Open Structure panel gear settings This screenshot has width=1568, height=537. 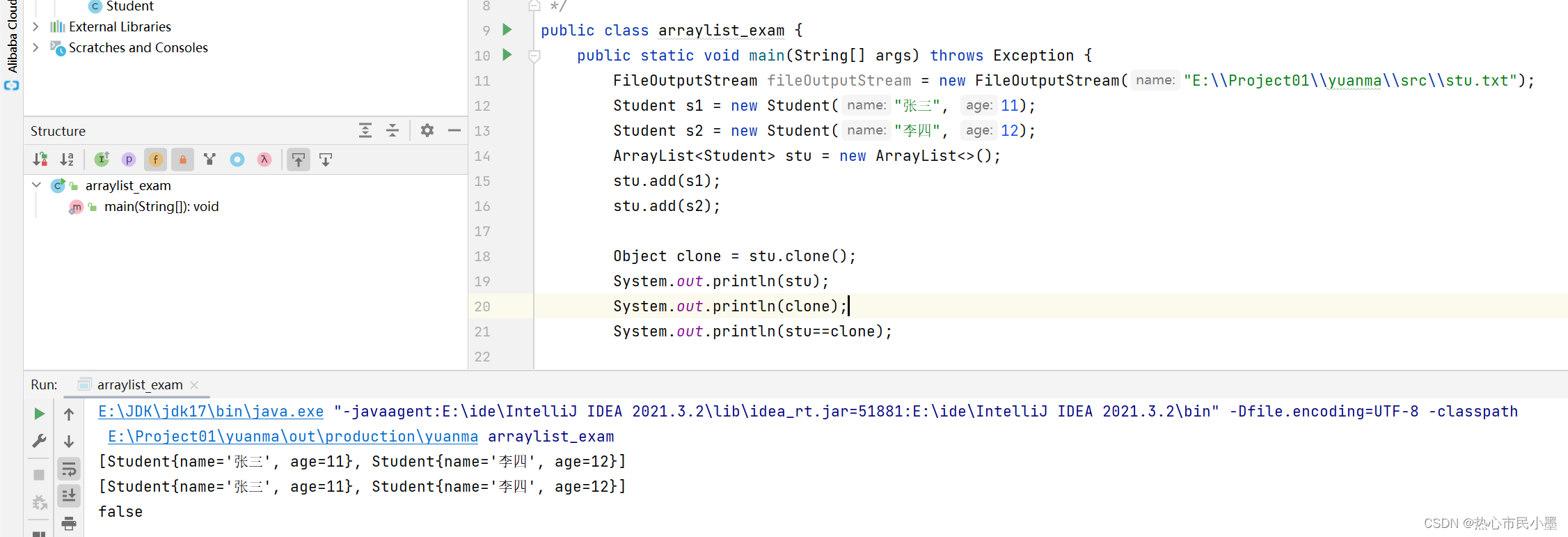click(427, 130)
